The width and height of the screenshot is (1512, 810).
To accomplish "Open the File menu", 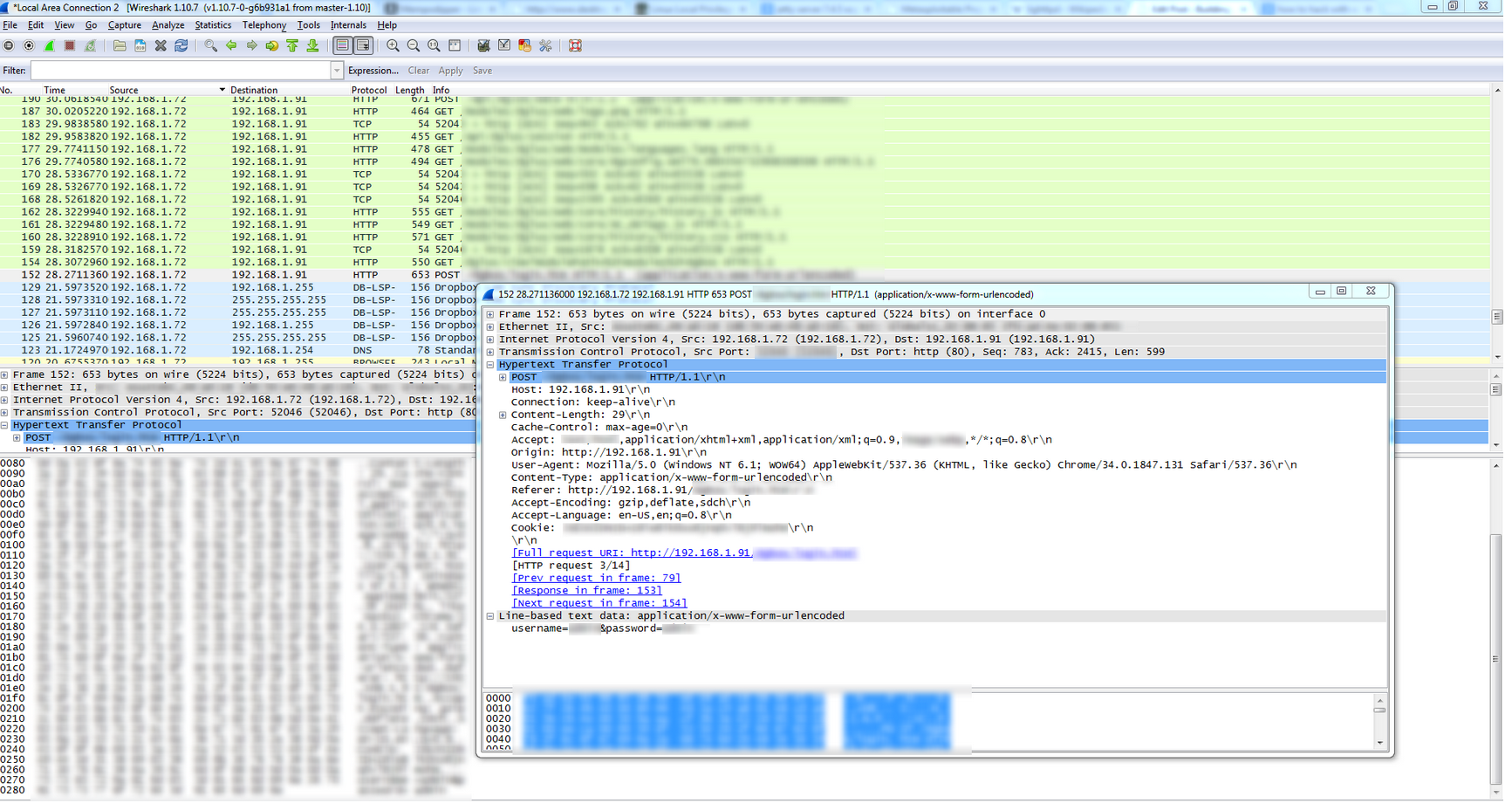I will pyautogui.click(x=10, y=25).
